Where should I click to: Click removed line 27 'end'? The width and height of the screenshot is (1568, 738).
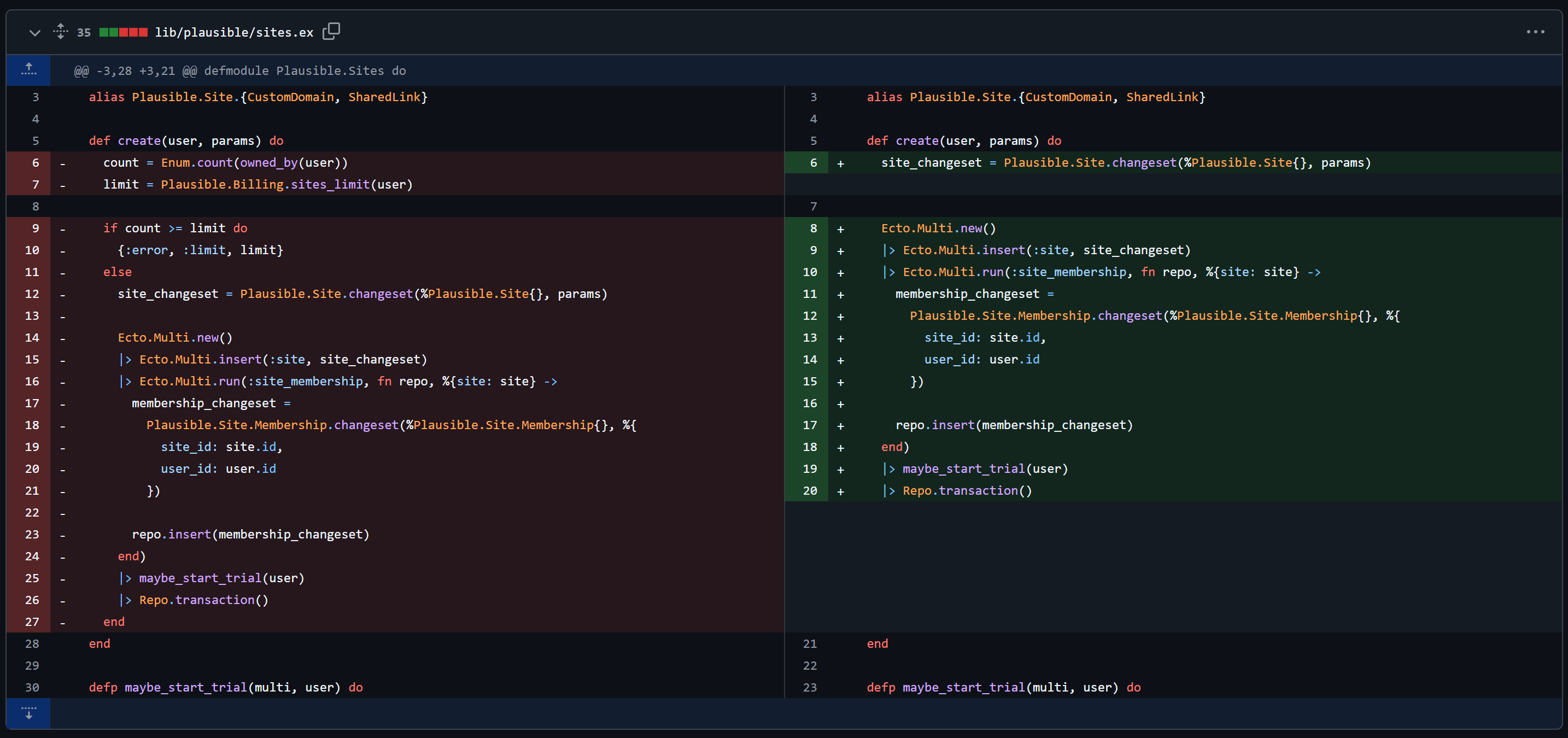pyautogui.click(x=114, y=622)
